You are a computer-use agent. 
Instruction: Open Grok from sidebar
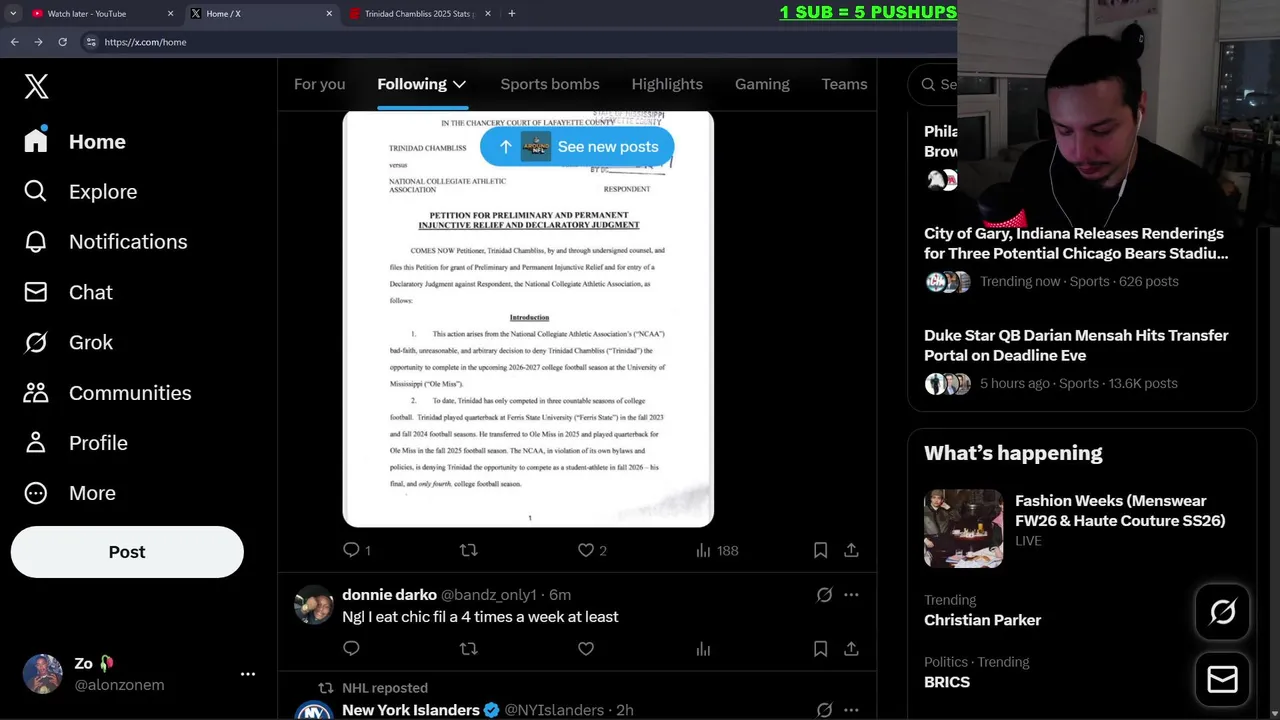(69, 342)
